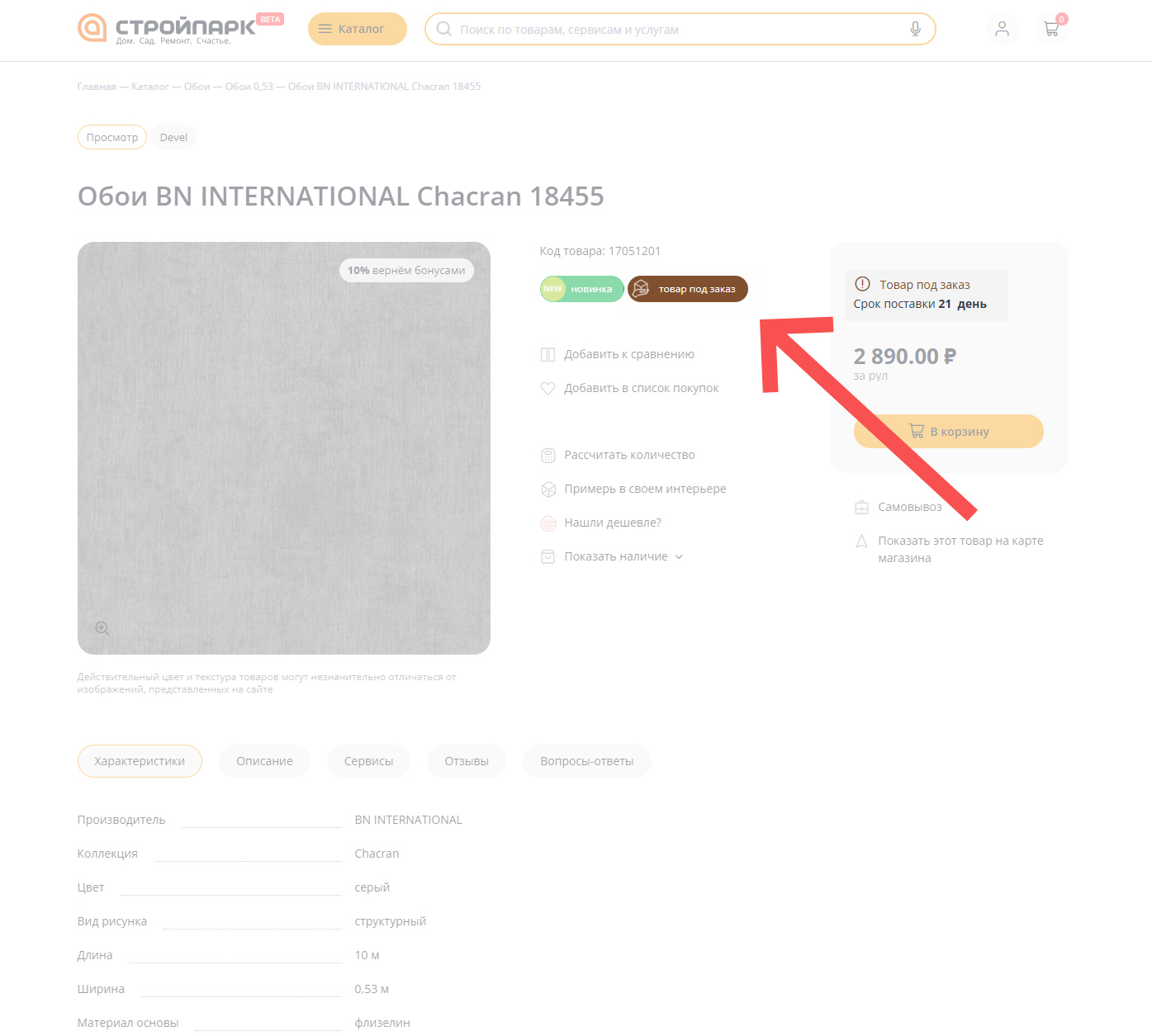Click the calculator icon for Рассчитать количество
The image size is (1152, 1036).
[x=548, y=456]
